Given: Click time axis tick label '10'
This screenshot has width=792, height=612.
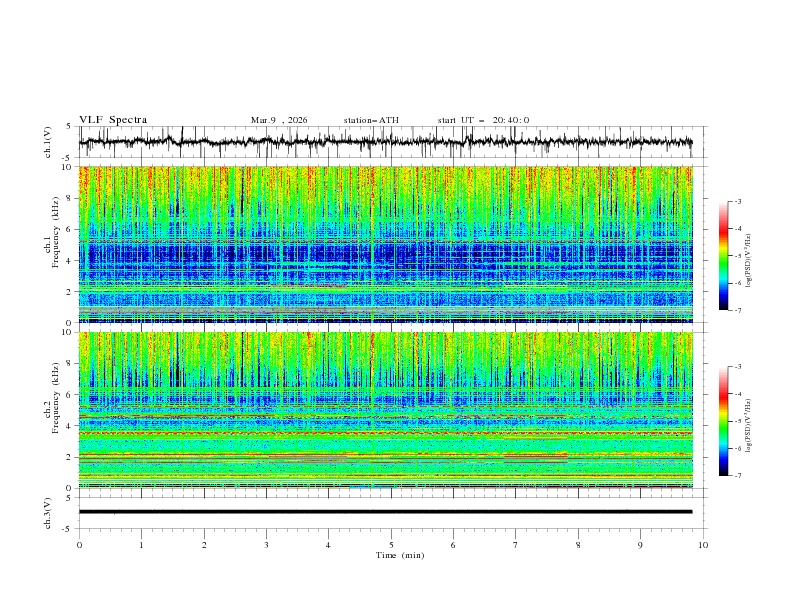Looking at the screenshot, I should click(703, 545).
